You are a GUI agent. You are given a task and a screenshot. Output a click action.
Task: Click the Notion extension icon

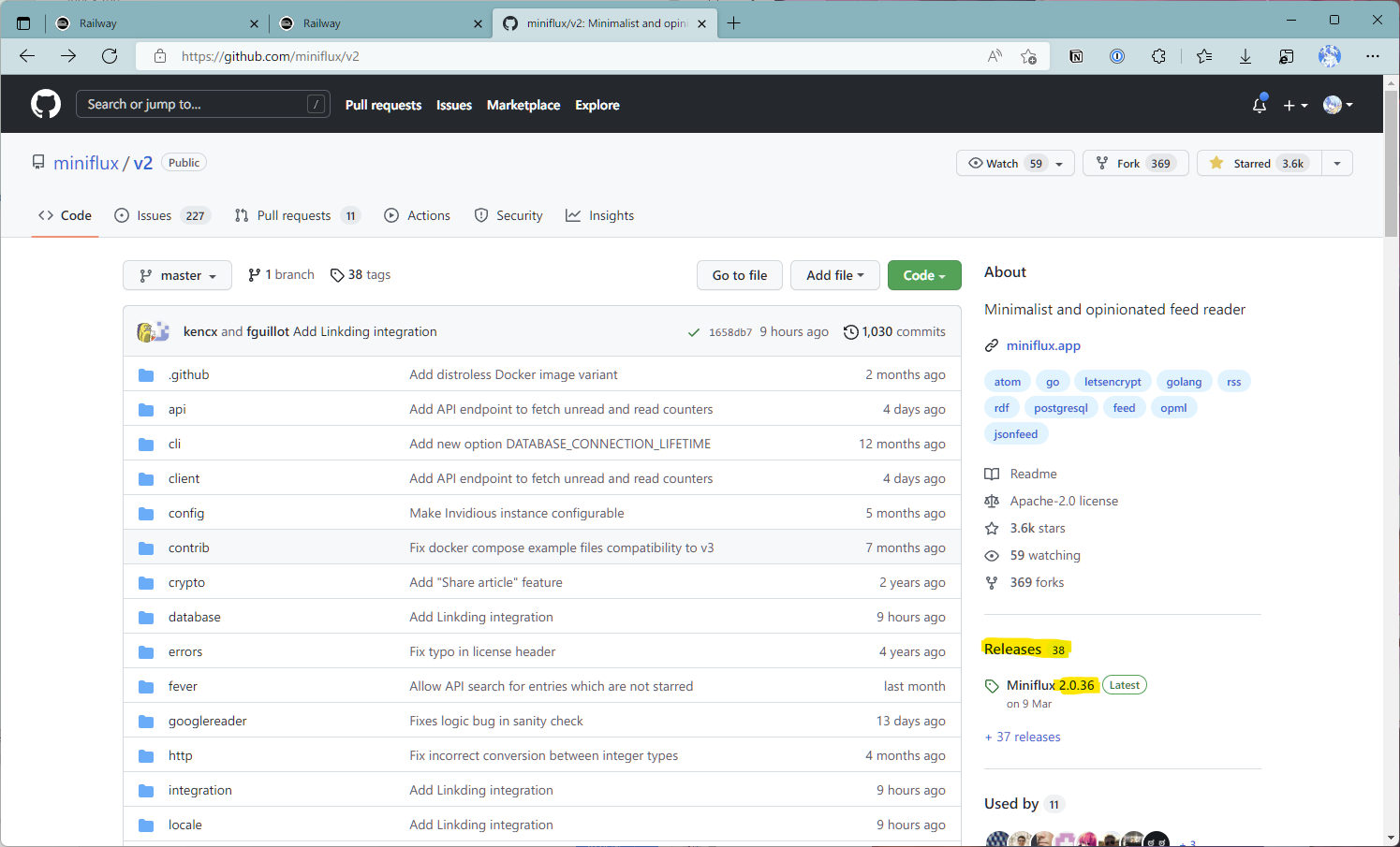[1076, 56]
